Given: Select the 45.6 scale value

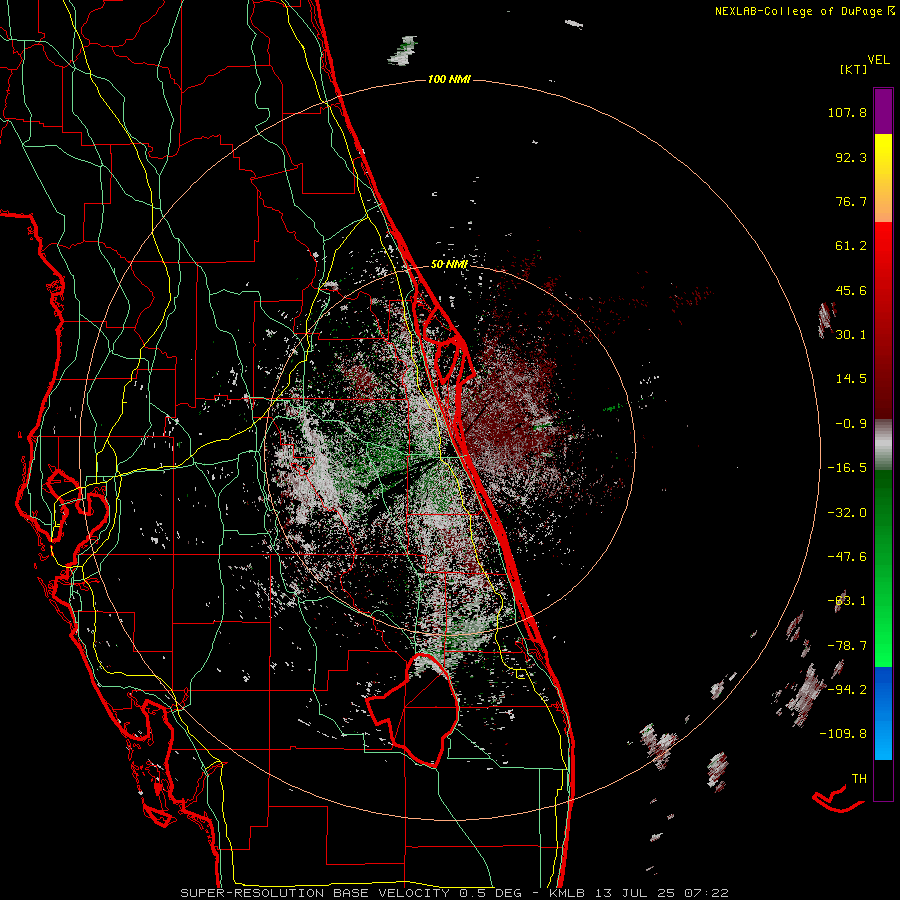Looking at the screenshot, I should pyautogui.click(x=851, y=290).
